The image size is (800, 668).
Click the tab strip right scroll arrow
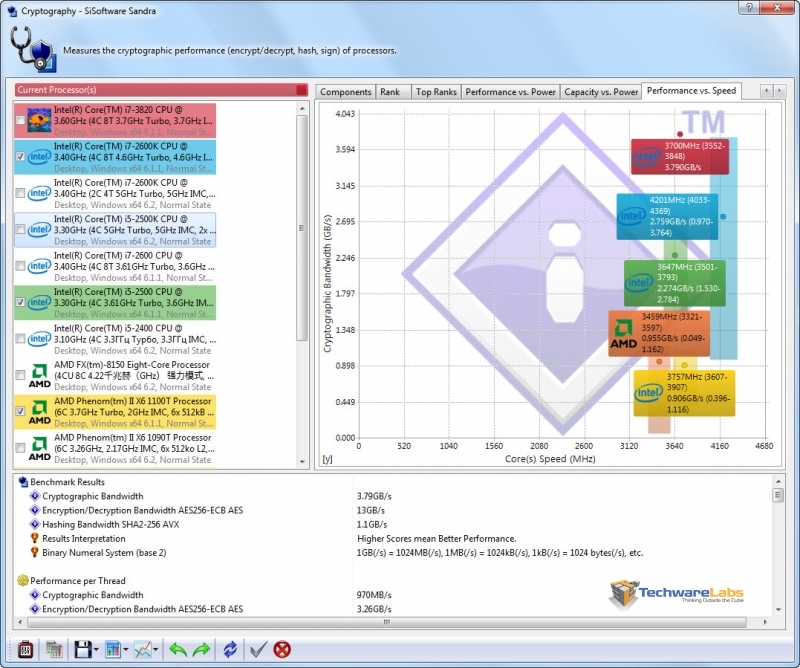pos(779,91)
